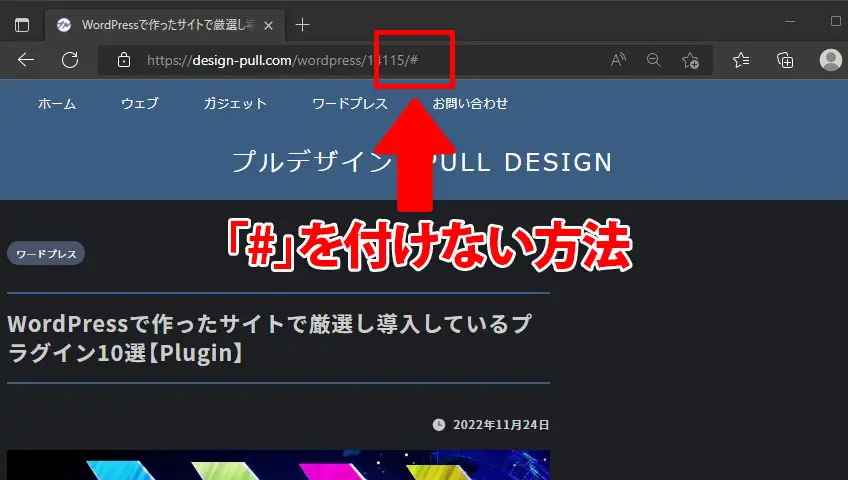Open the Favorites list
Viewport: 848px width, 480px height.
click(x=741, y=59)
